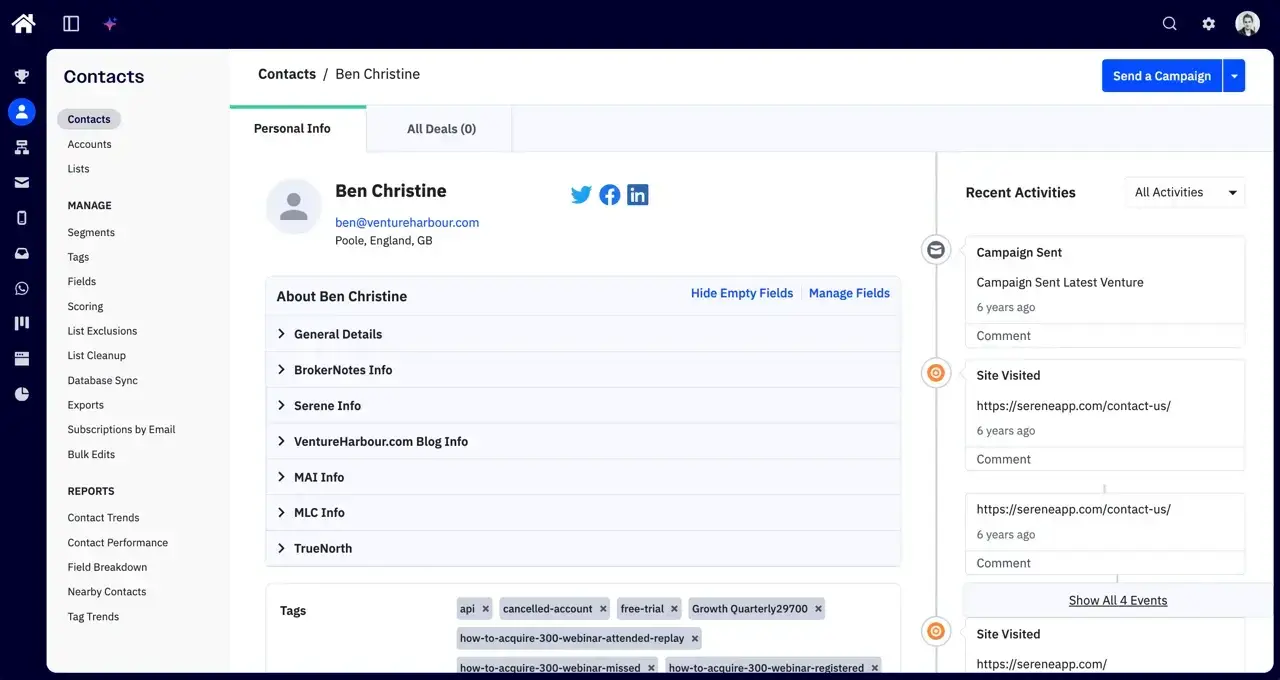Open the envelope campaigns icon in the left rail
1280x680 pixels.
tap(22, 182)
